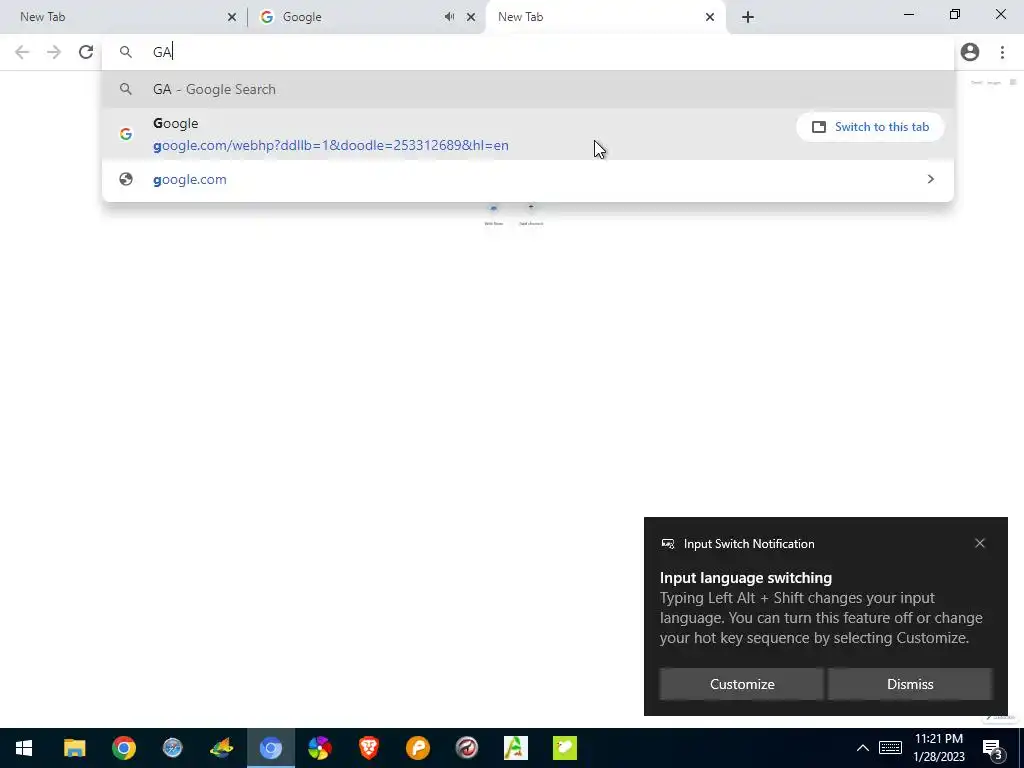Launch Google Chrome from the taskbar

point(123,748)
